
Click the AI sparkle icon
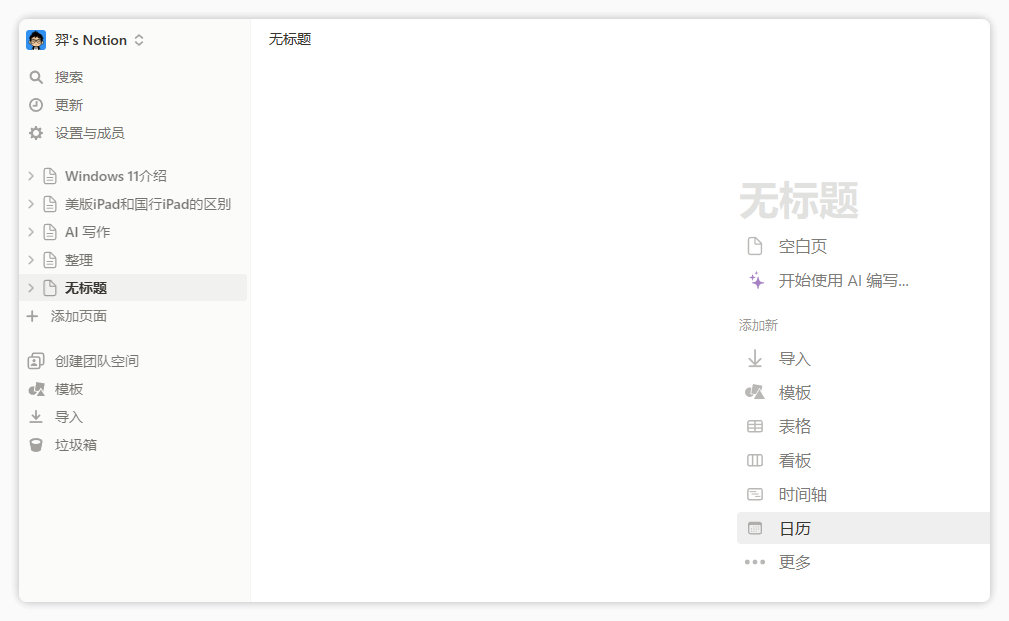[x=756, y=280]
